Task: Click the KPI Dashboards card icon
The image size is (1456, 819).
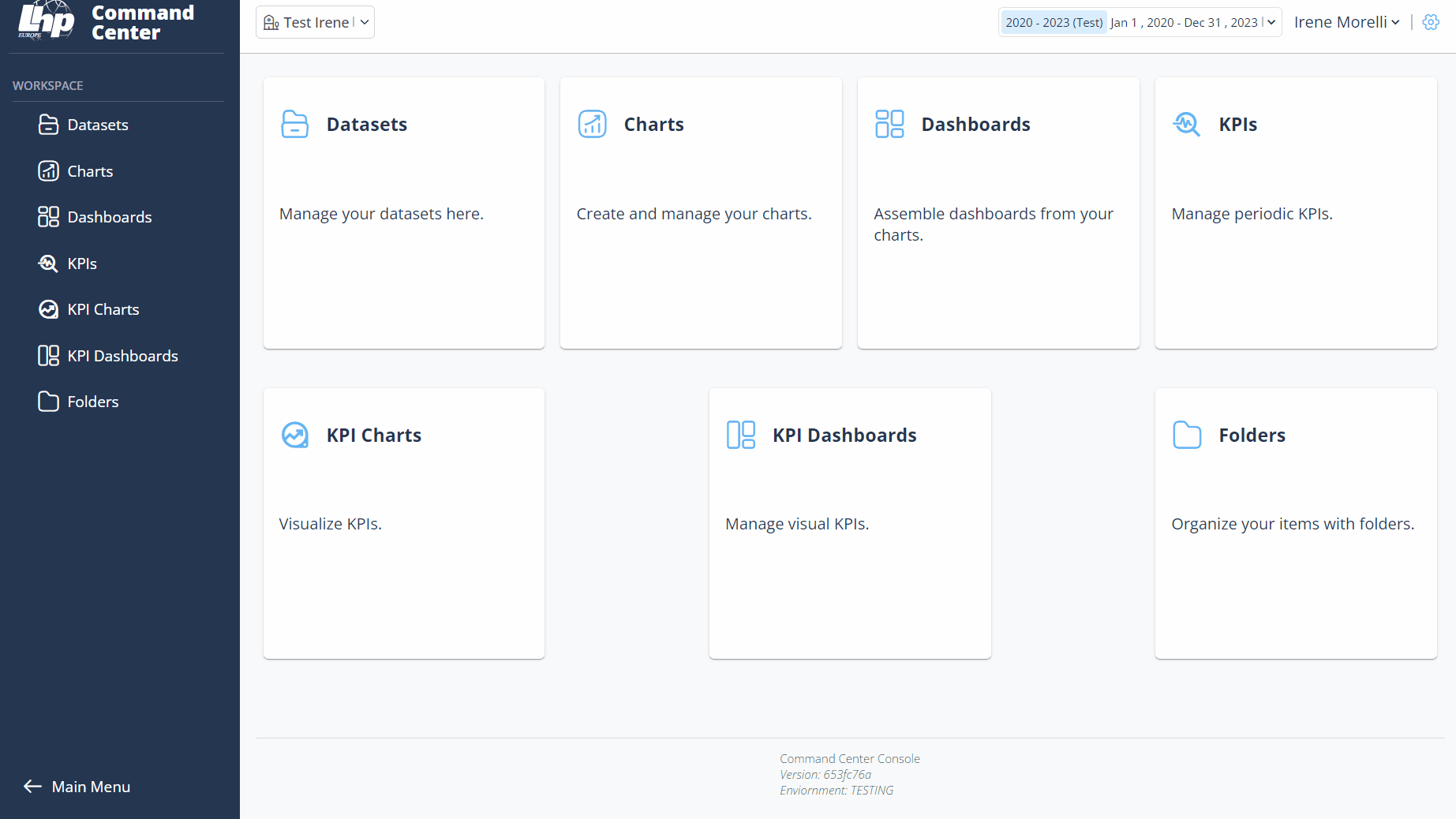Action: coord(741,435)
